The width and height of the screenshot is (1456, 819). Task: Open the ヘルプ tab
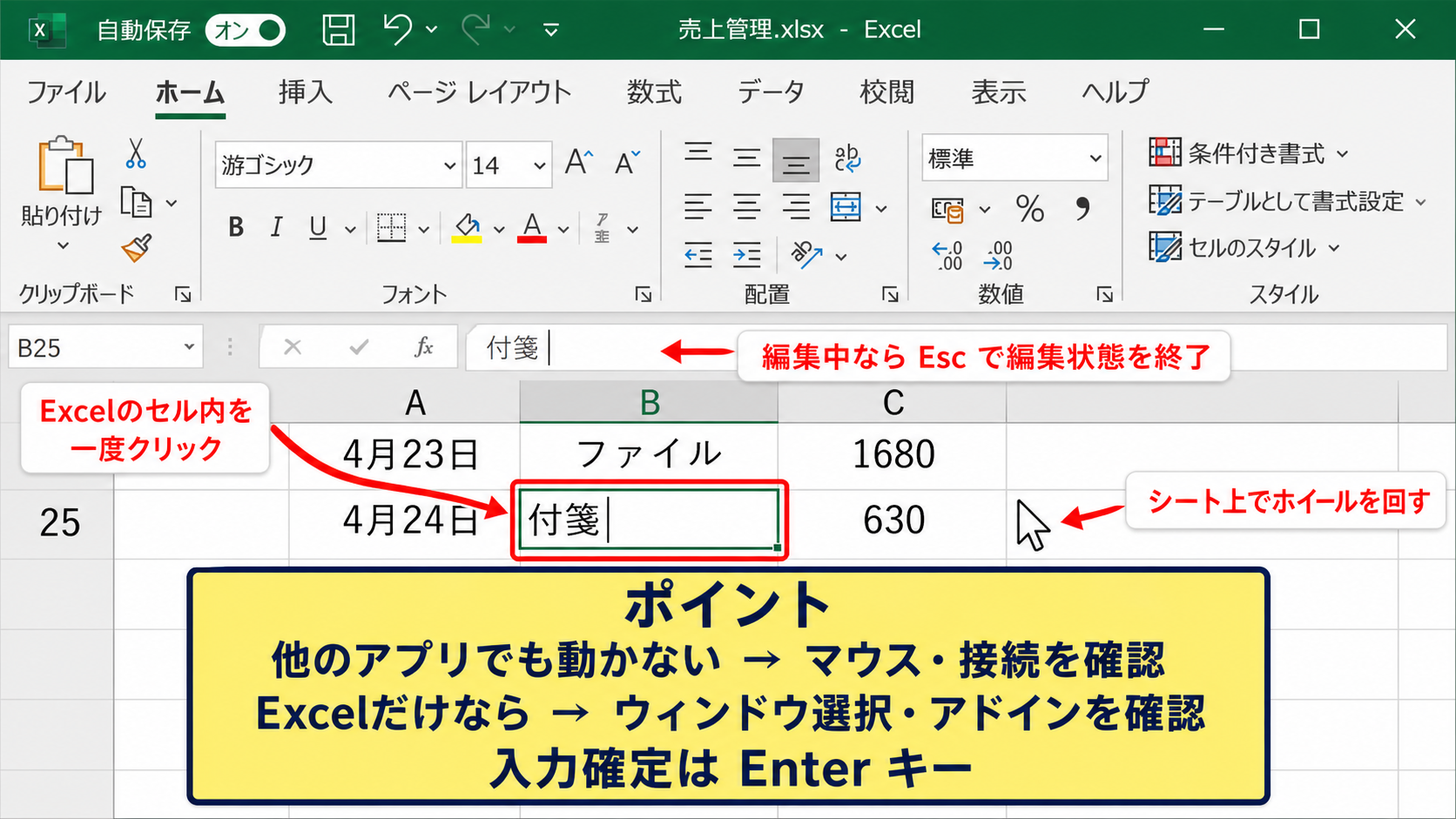[x=1116, y=91]
